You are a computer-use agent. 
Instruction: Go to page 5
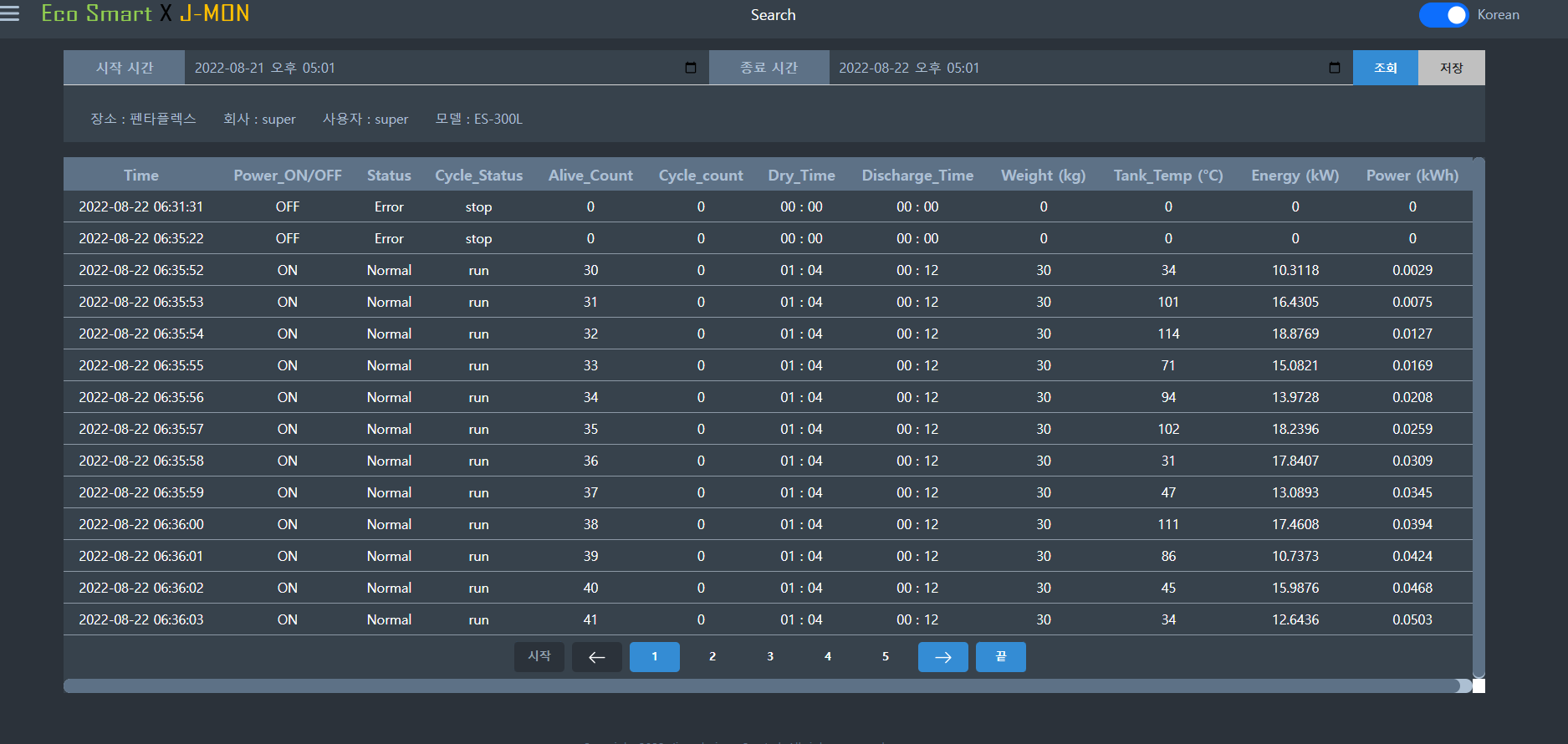tap(886, 657)
